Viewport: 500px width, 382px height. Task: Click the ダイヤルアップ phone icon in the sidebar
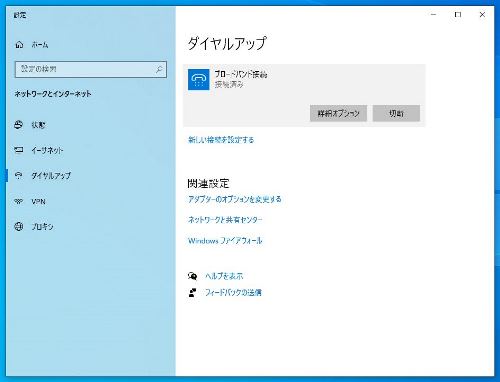click(x=19, y=175)
